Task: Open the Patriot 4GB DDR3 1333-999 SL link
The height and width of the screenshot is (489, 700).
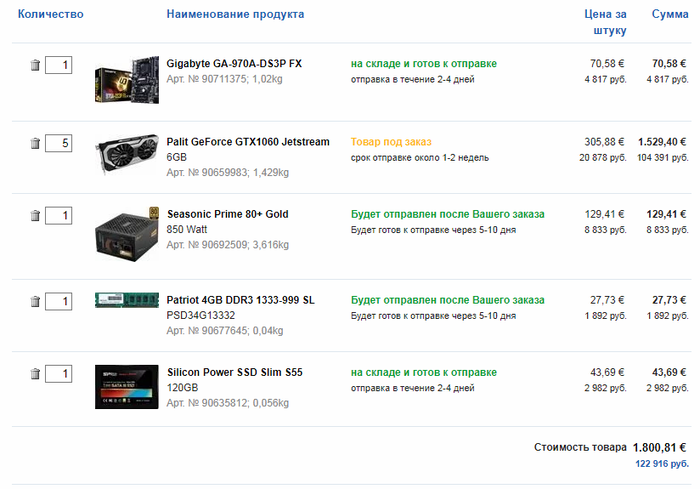Action: pos(240,308)
